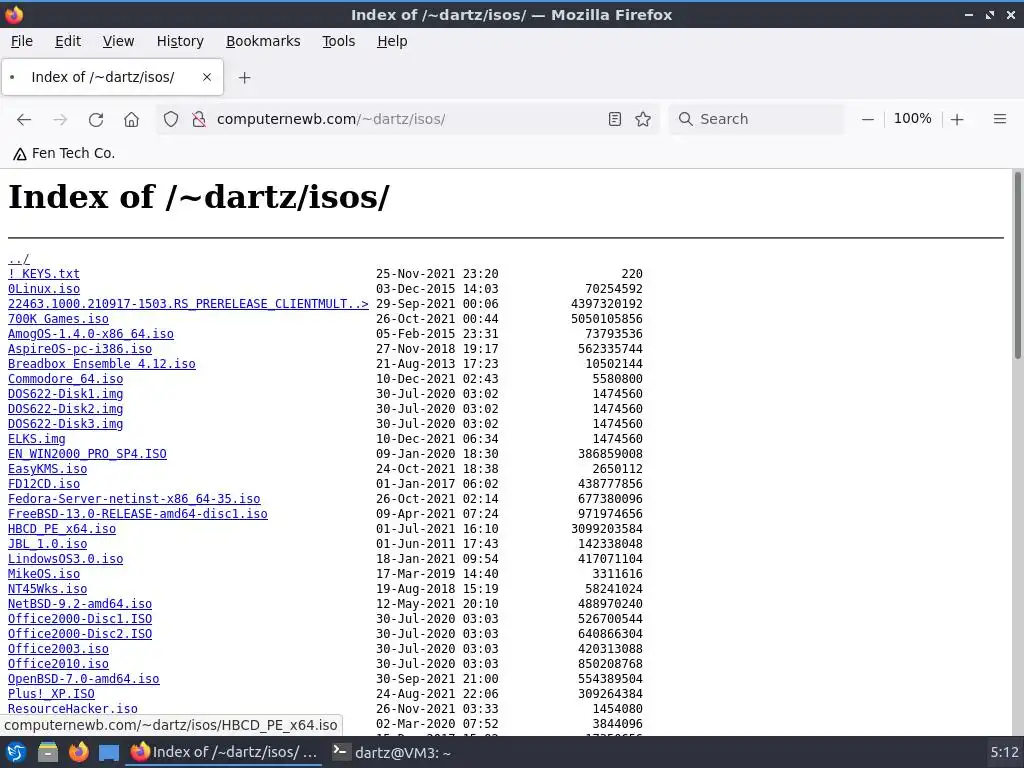Screen dimensions: 1024x768
Task: Open the file manager from taskbar
Action: click(48, 752)
